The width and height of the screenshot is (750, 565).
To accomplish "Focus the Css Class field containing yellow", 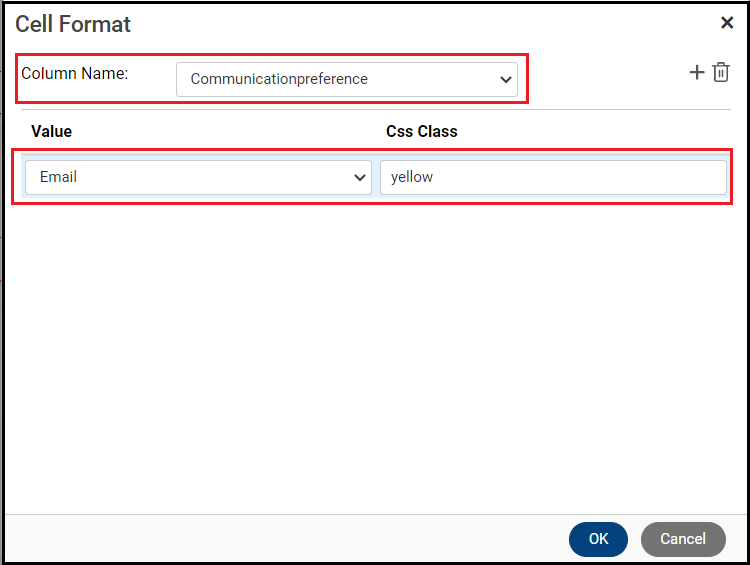I will tap(553, 177).
